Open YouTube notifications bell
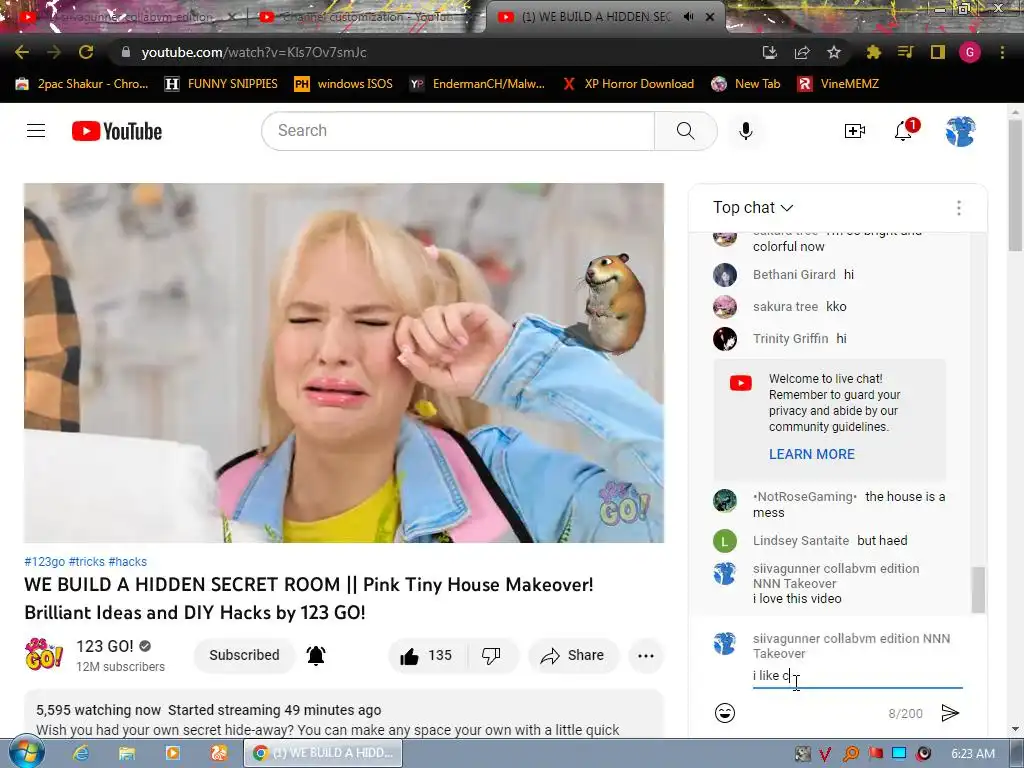Screen dimensions: 1024x768 click(904, 131)
